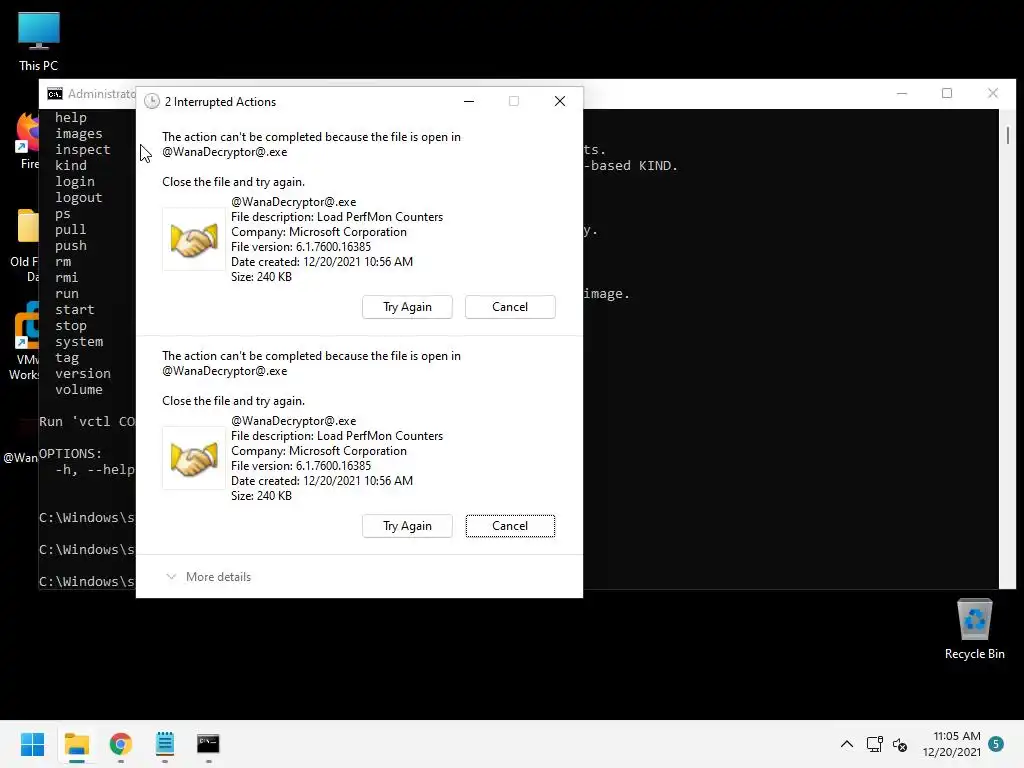The height and width of the screenshot is (768, 1024).
Task: Open the Notepad taskbar icon
Action: pyautogui.click(x=165, y=744)
